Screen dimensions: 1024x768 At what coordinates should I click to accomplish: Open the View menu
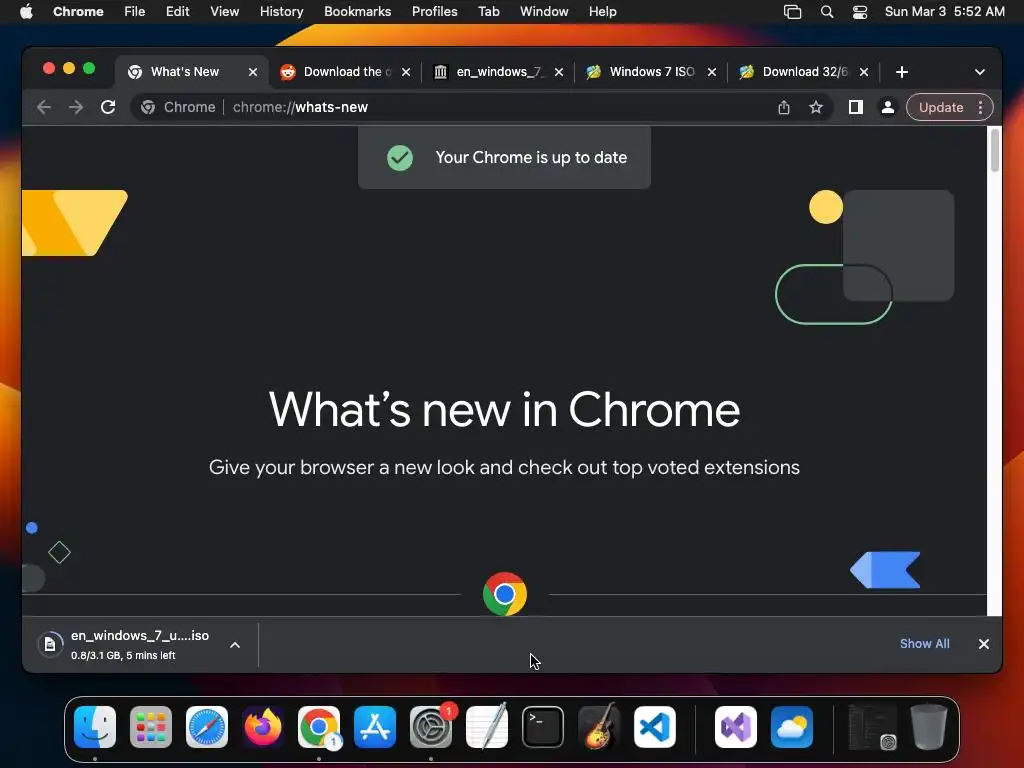pos(224,12)
